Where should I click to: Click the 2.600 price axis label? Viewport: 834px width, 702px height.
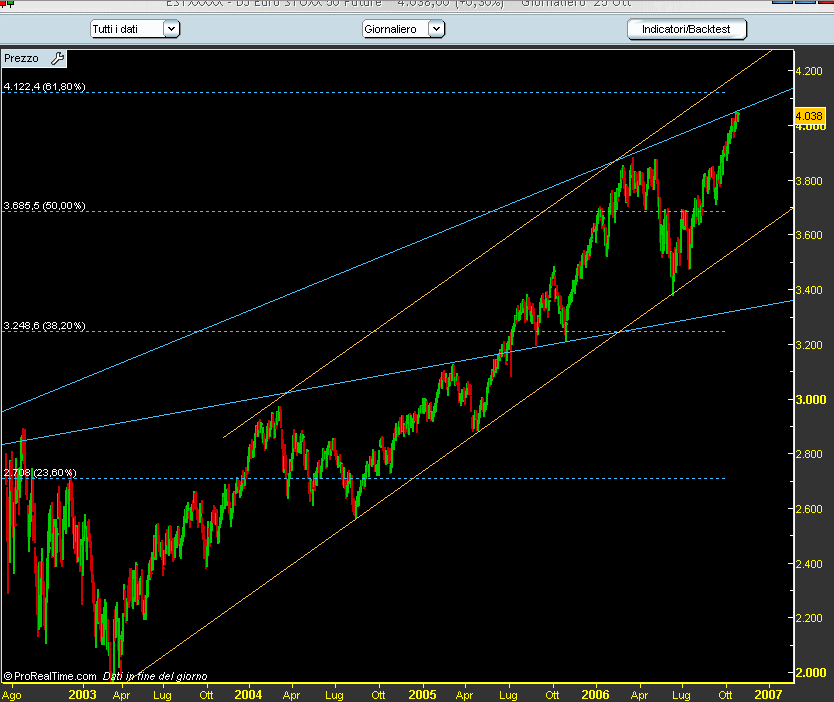click(x=808, y=509)
